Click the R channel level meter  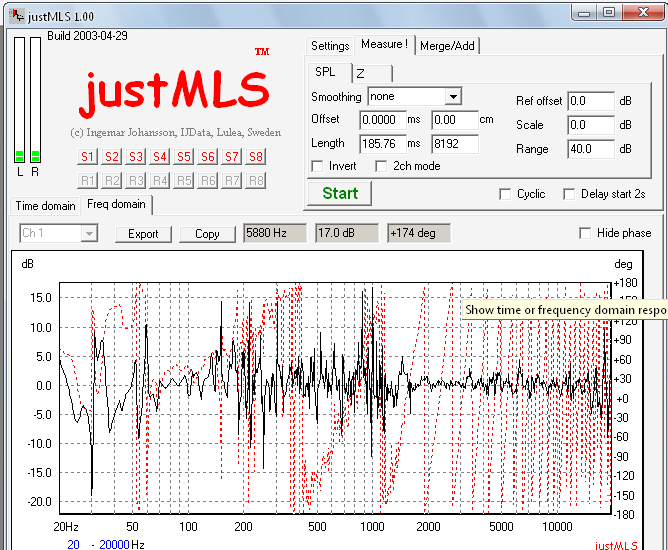point(35,100)
